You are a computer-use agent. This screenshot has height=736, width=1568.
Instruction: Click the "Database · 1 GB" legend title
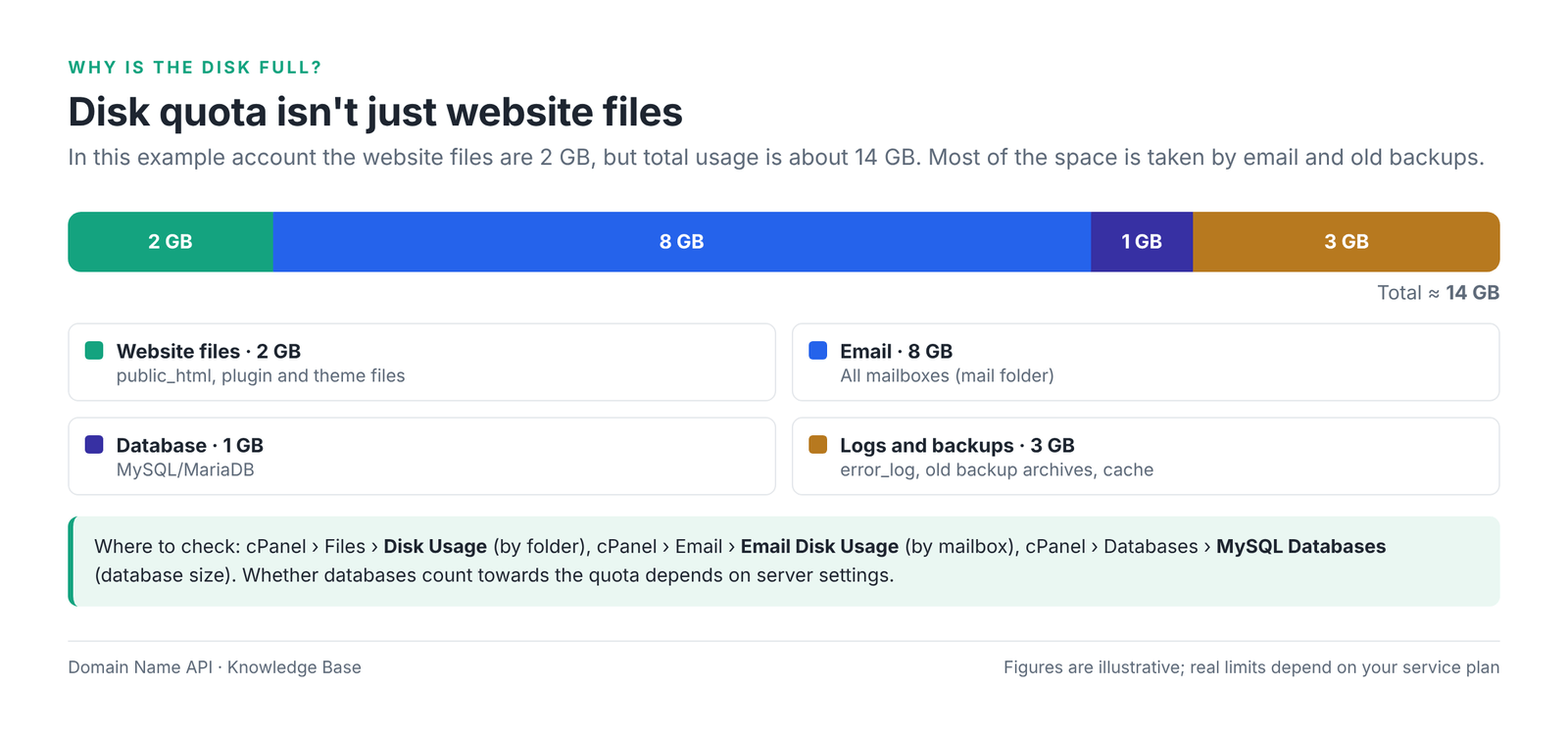click(190, 445)
